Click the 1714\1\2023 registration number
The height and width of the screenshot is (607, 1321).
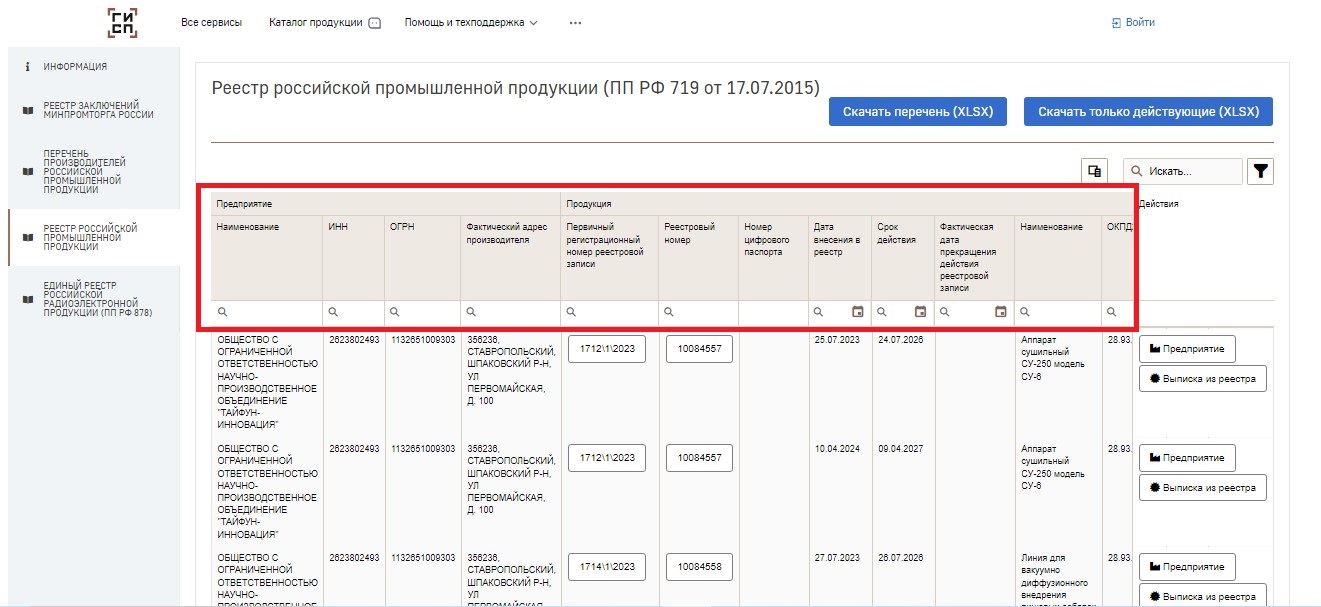coord(607,567)
